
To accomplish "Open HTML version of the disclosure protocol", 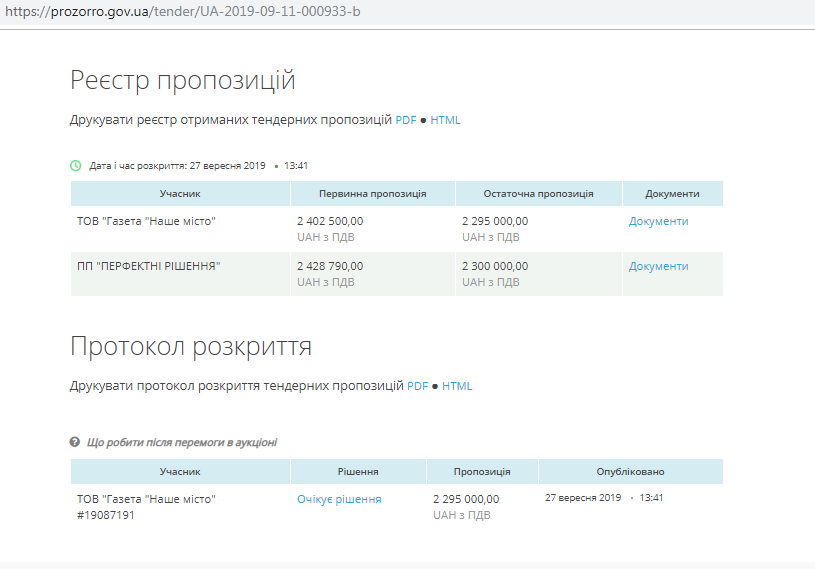I will (457, 386).
